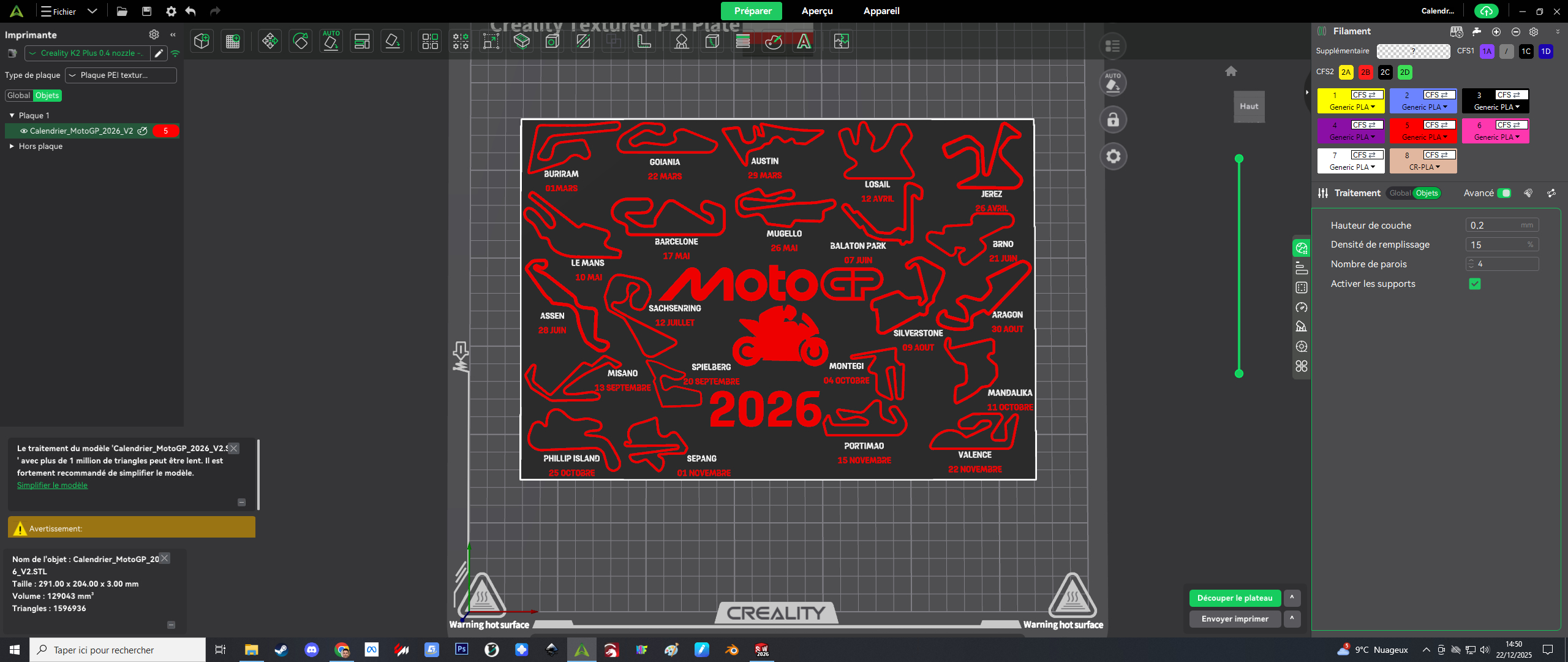
Task: Select the Move tool
Action: pos(269,41)
